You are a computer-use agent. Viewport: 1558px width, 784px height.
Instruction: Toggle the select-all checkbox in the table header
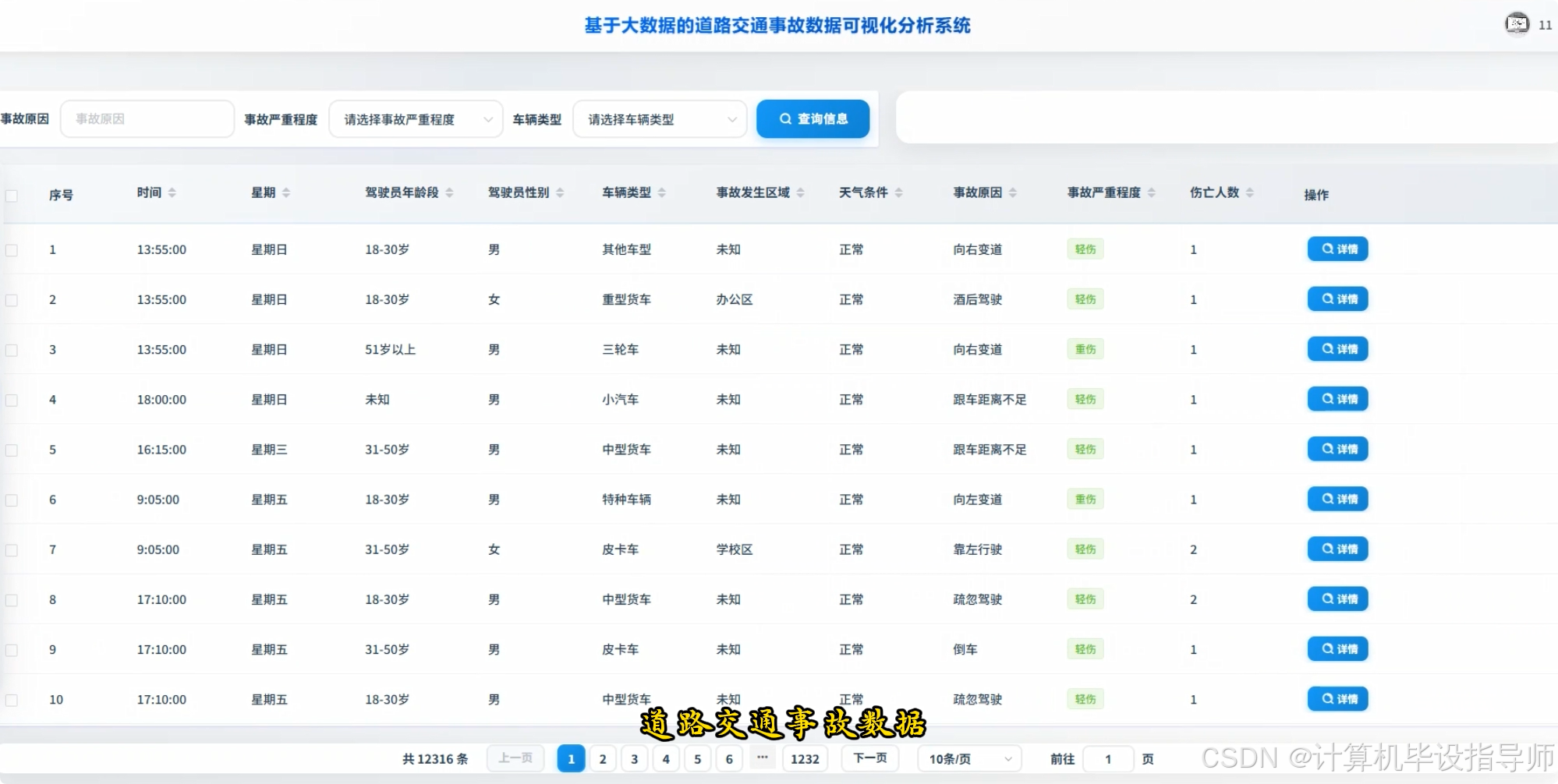point(11,196)
